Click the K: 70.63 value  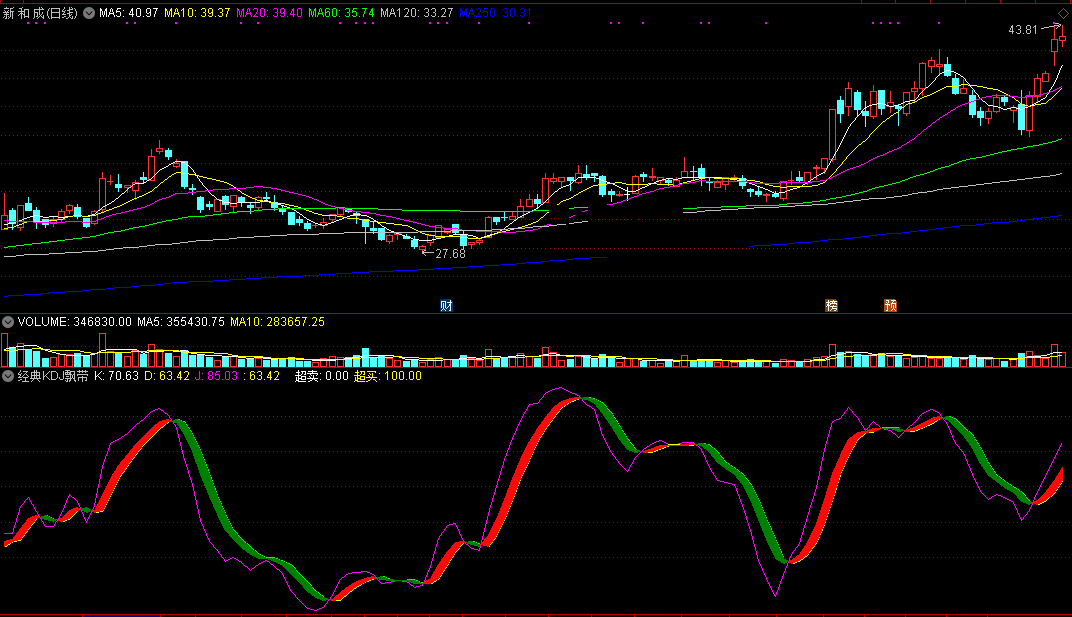click(116, 376)
